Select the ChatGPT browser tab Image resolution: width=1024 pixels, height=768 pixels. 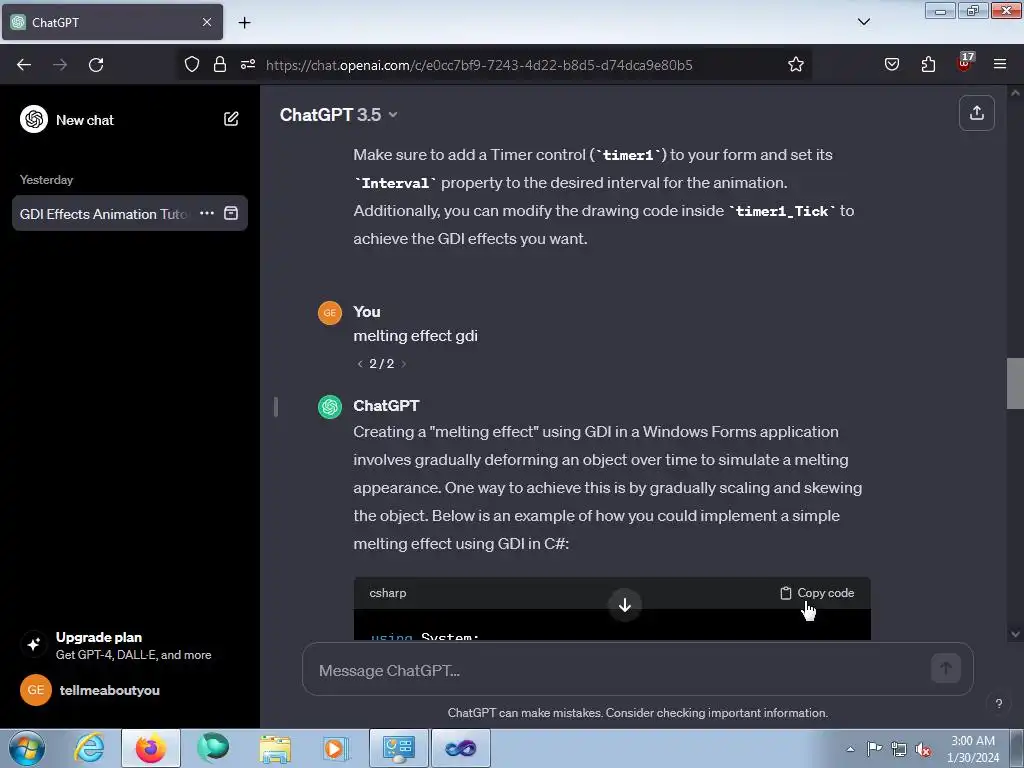112,22
